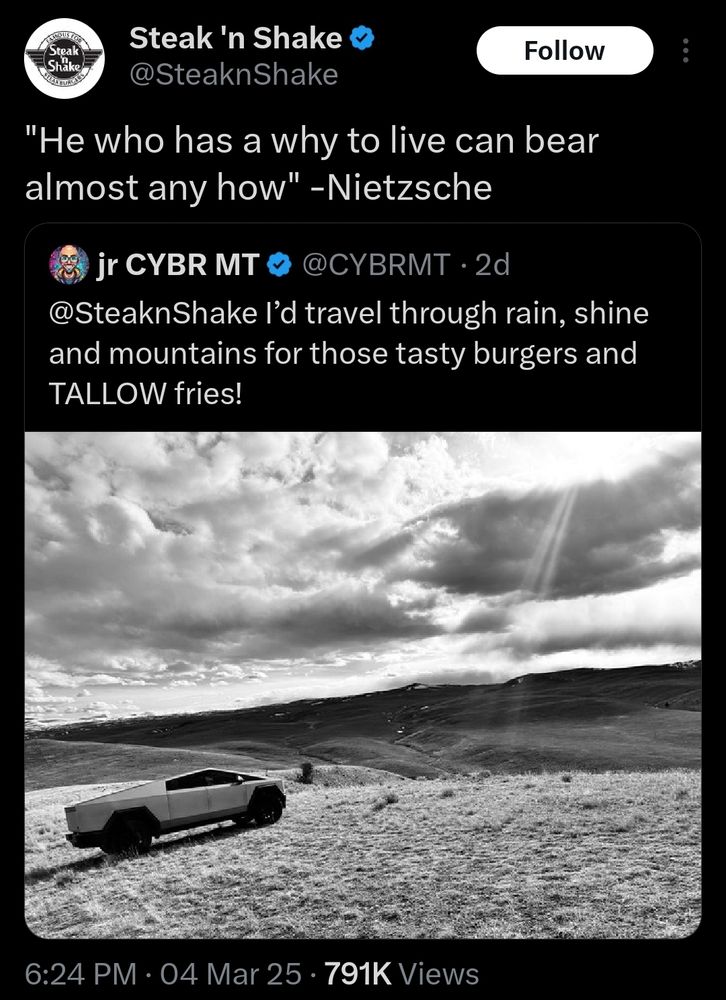Click @SteaknShake mention in quoted tweet text
Screen dimensions: 726x1000
(152, 313)
